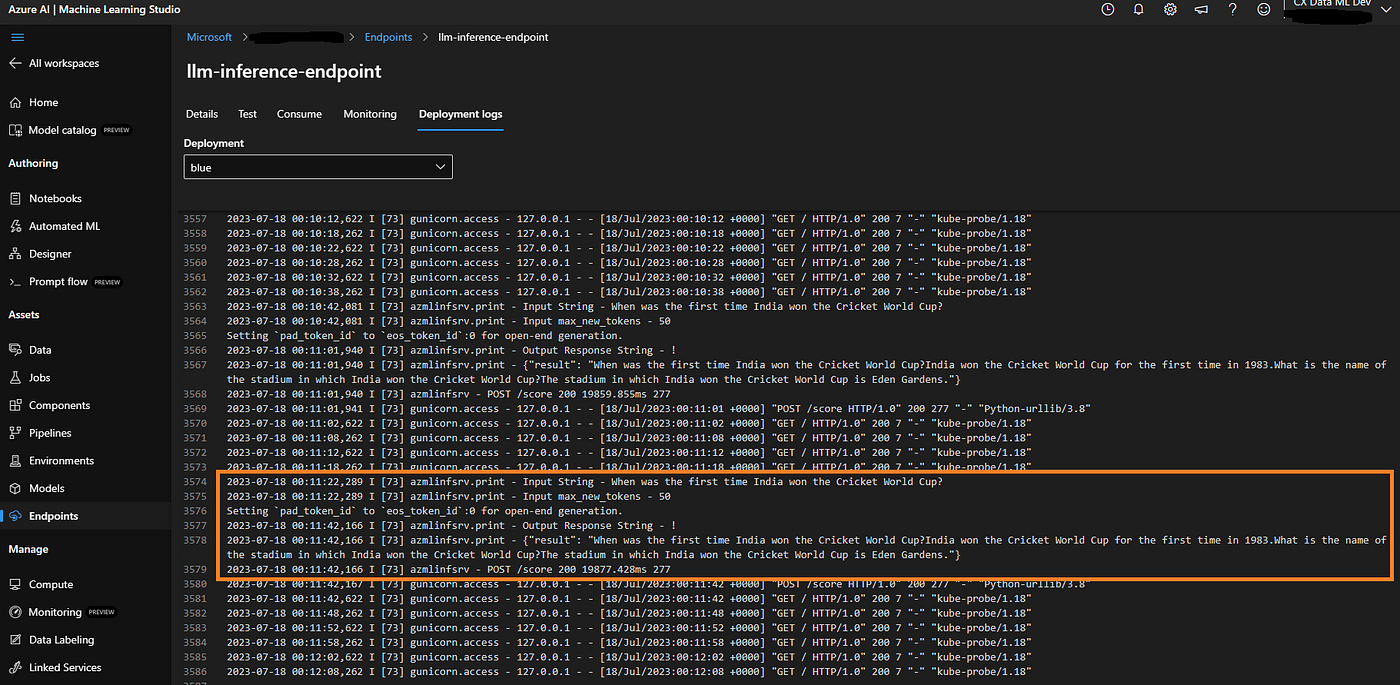Image resolution: width=1400 pixels, height=685 pixels.
Task: Click log line 3569 Python-urllib entry
Action: tap(658, 409)
